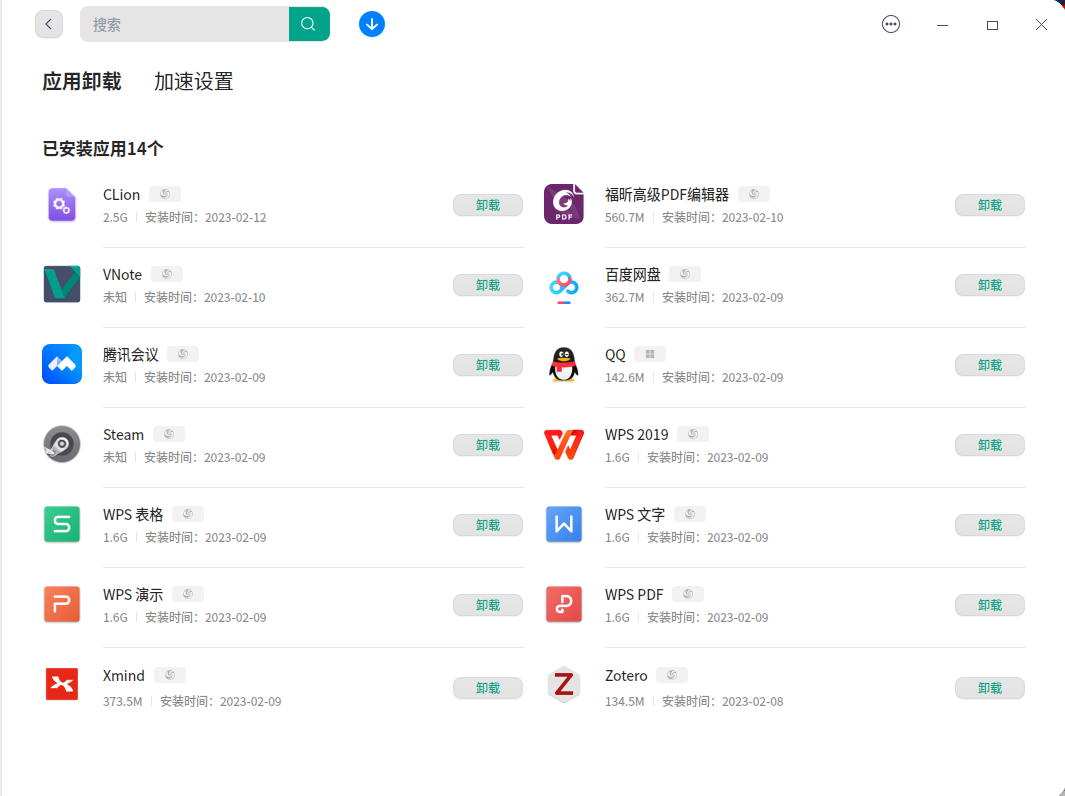Click the back arrow button

[x=49, y=24]
